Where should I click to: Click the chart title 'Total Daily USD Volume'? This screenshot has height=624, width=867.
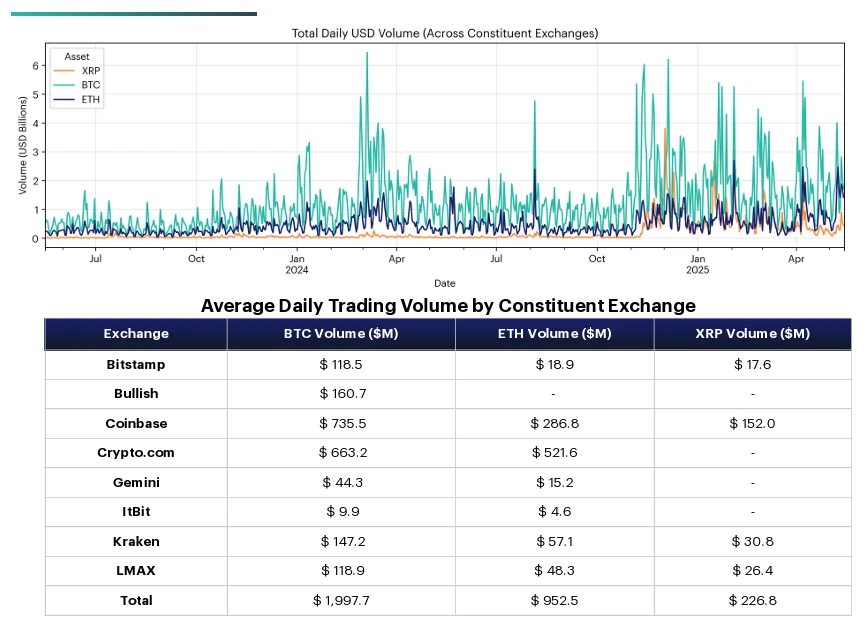[x=444, y=33]
